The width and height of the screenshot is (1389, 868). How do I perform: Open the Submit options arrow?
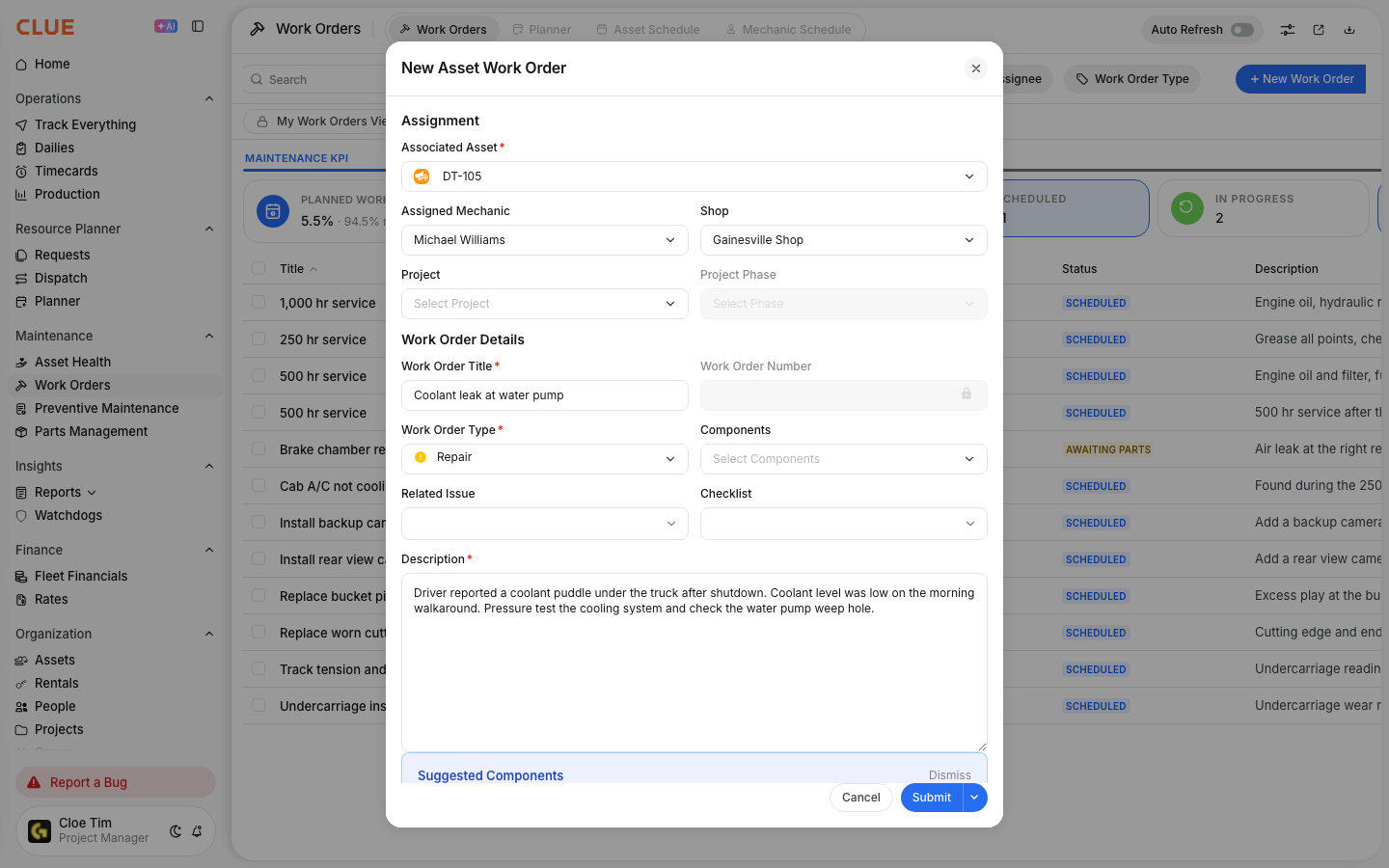[x=975, y=798]
